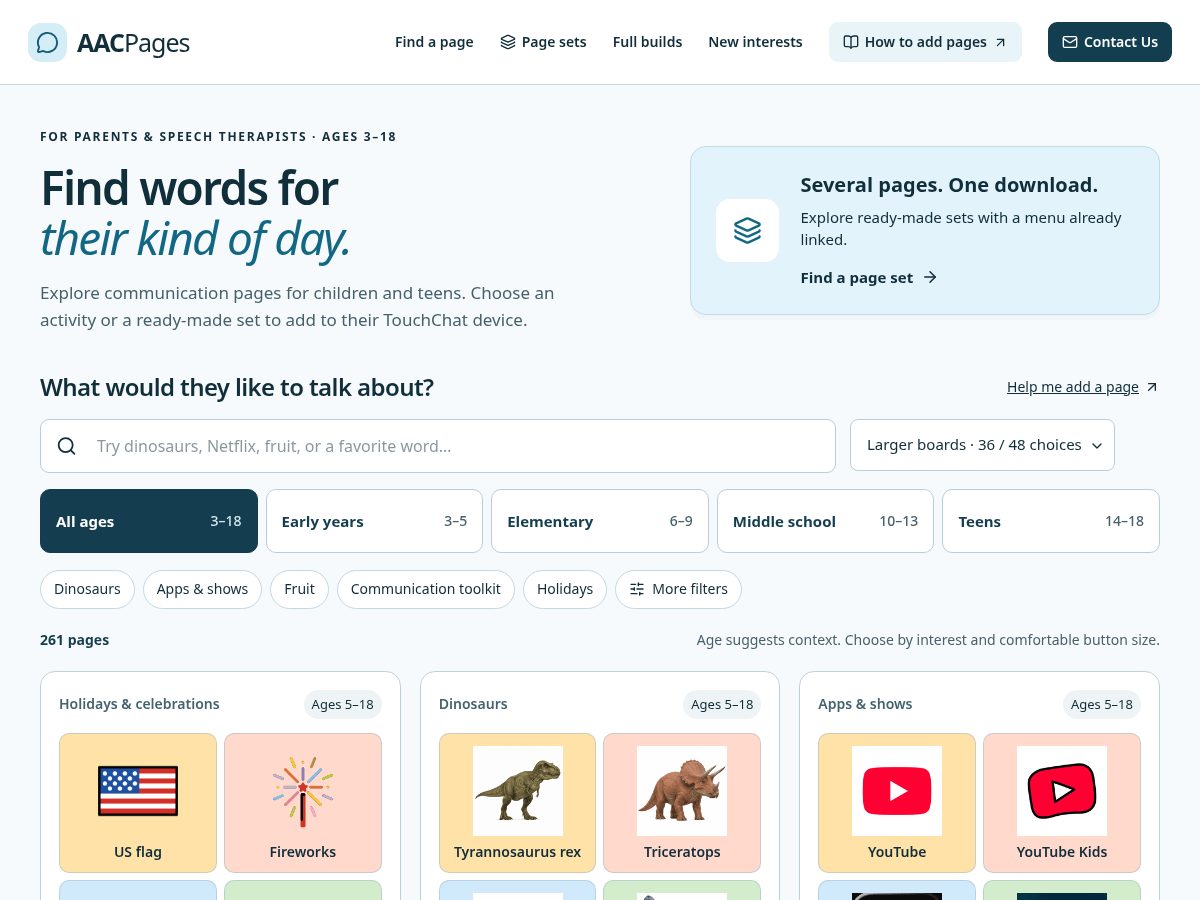Open the Fireworks tile
Viewport: 1200px width, 900px height.
(x=303, y=803)
